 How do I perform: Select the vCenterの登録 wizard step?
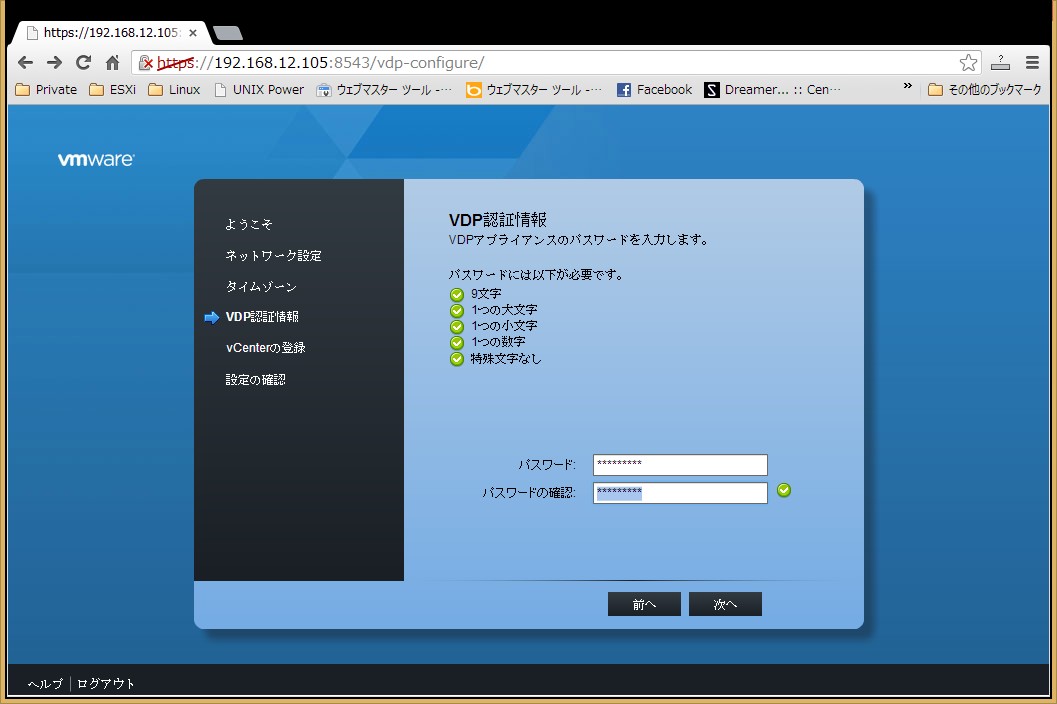(x=266, y=348)
